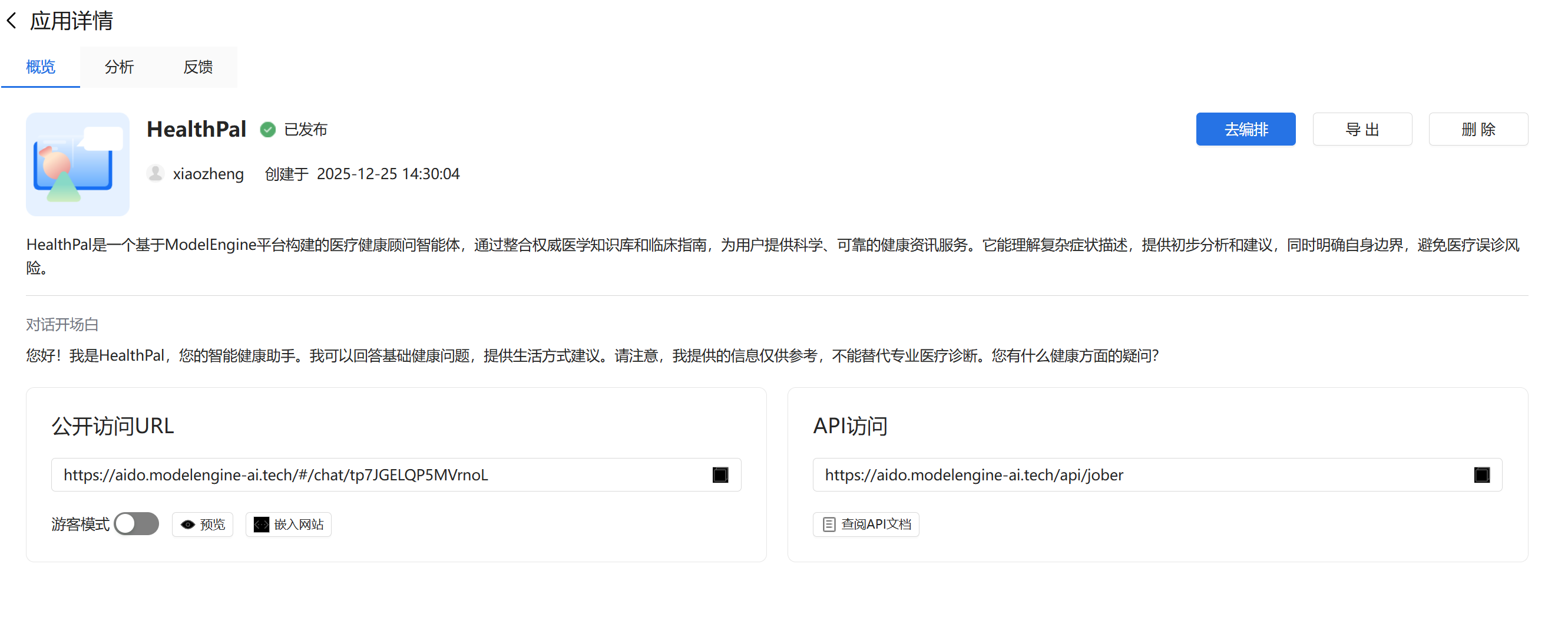
Task: Click the green published checkmark icon
Action: [x=268, y=129]
